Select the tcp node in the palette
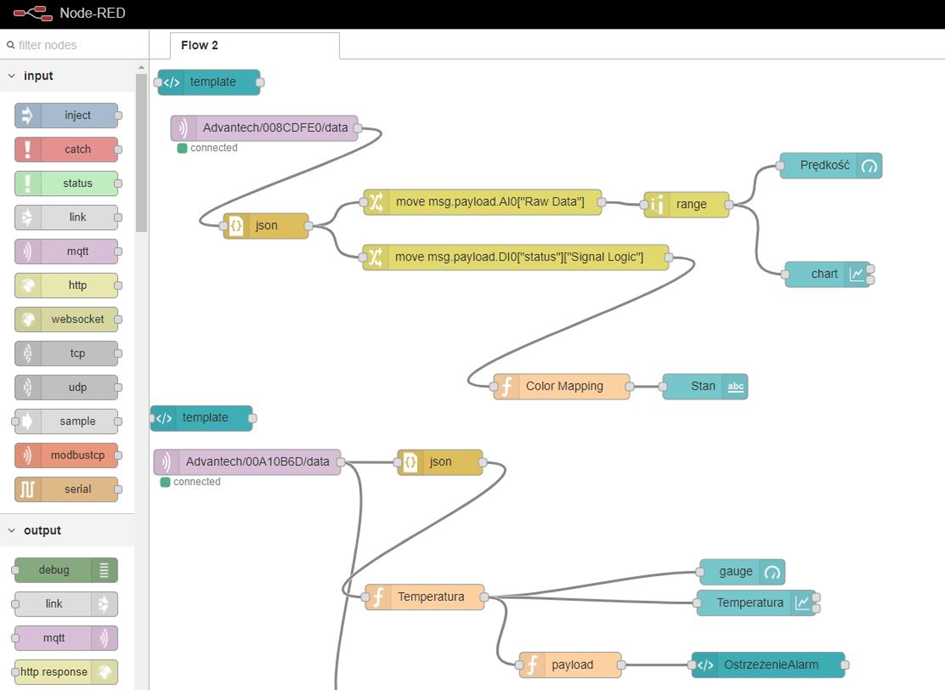 [x=66, y=353]
